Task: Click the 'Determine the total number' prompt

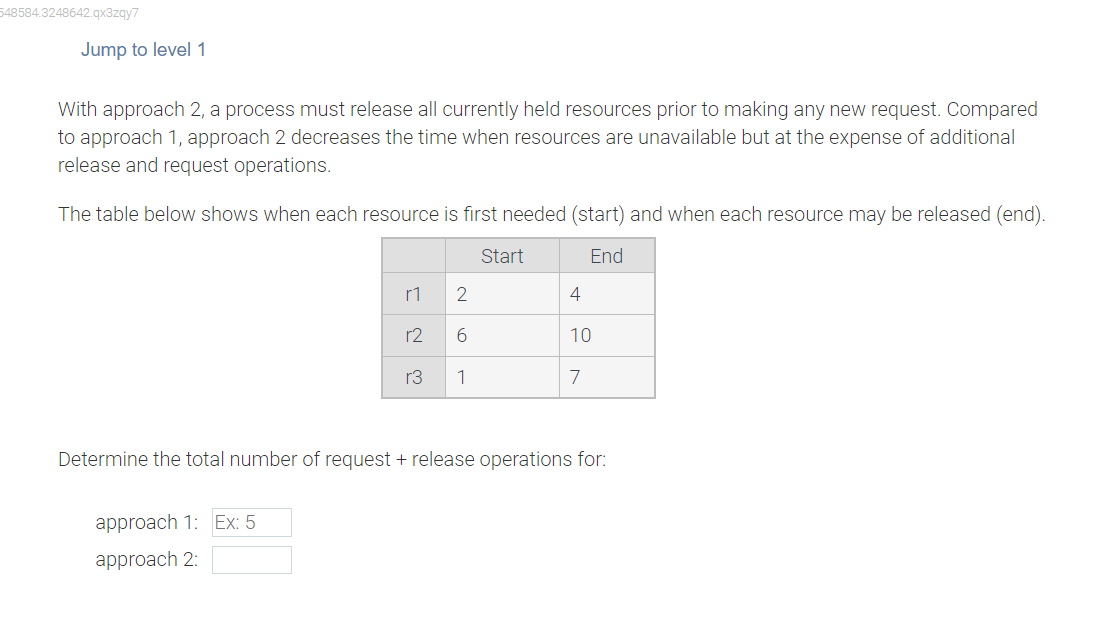Action: tap(332, 459)
